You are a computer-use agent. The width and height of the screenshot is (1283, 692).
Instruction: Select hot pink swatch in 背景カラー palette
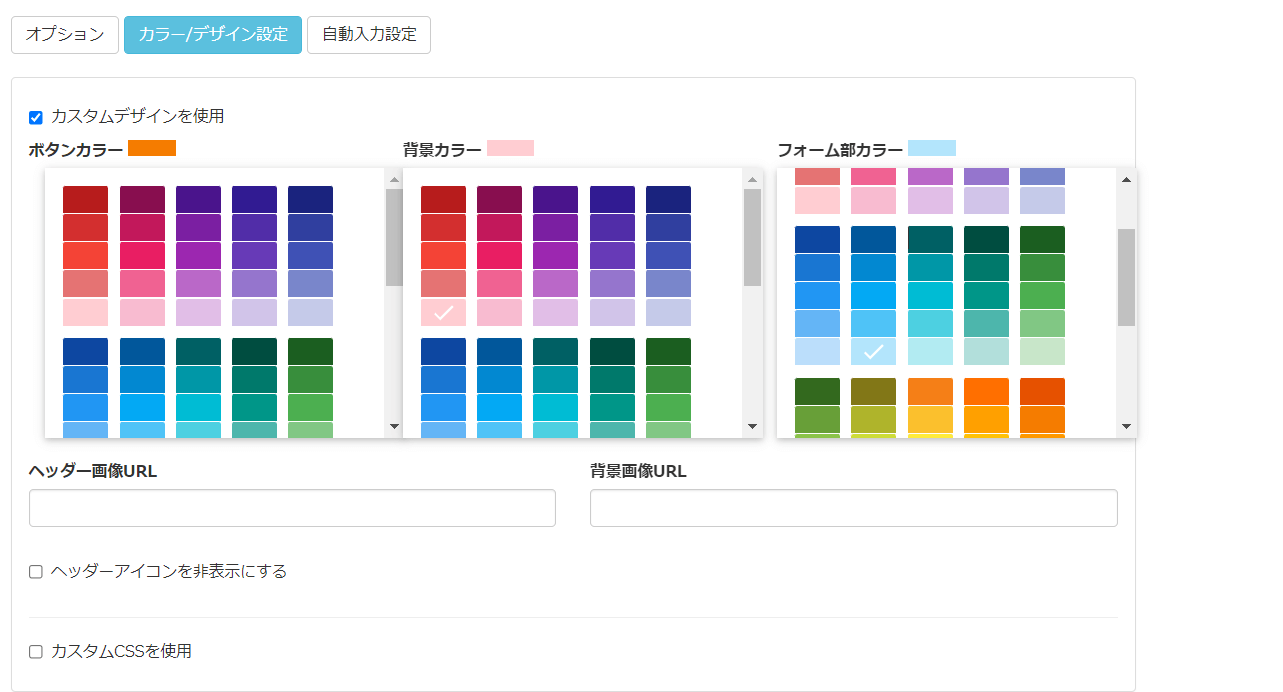[499, 256]
